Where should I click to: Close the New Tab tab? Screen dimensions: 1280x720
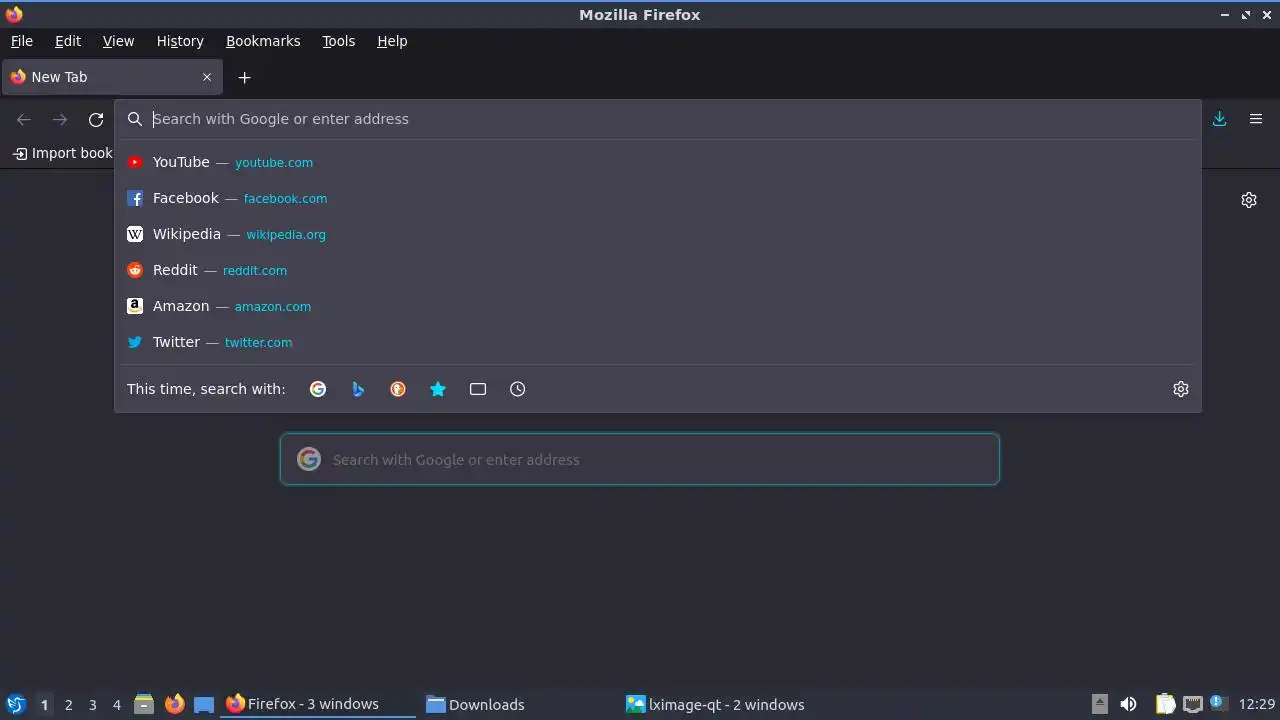(x=207, y=77)
